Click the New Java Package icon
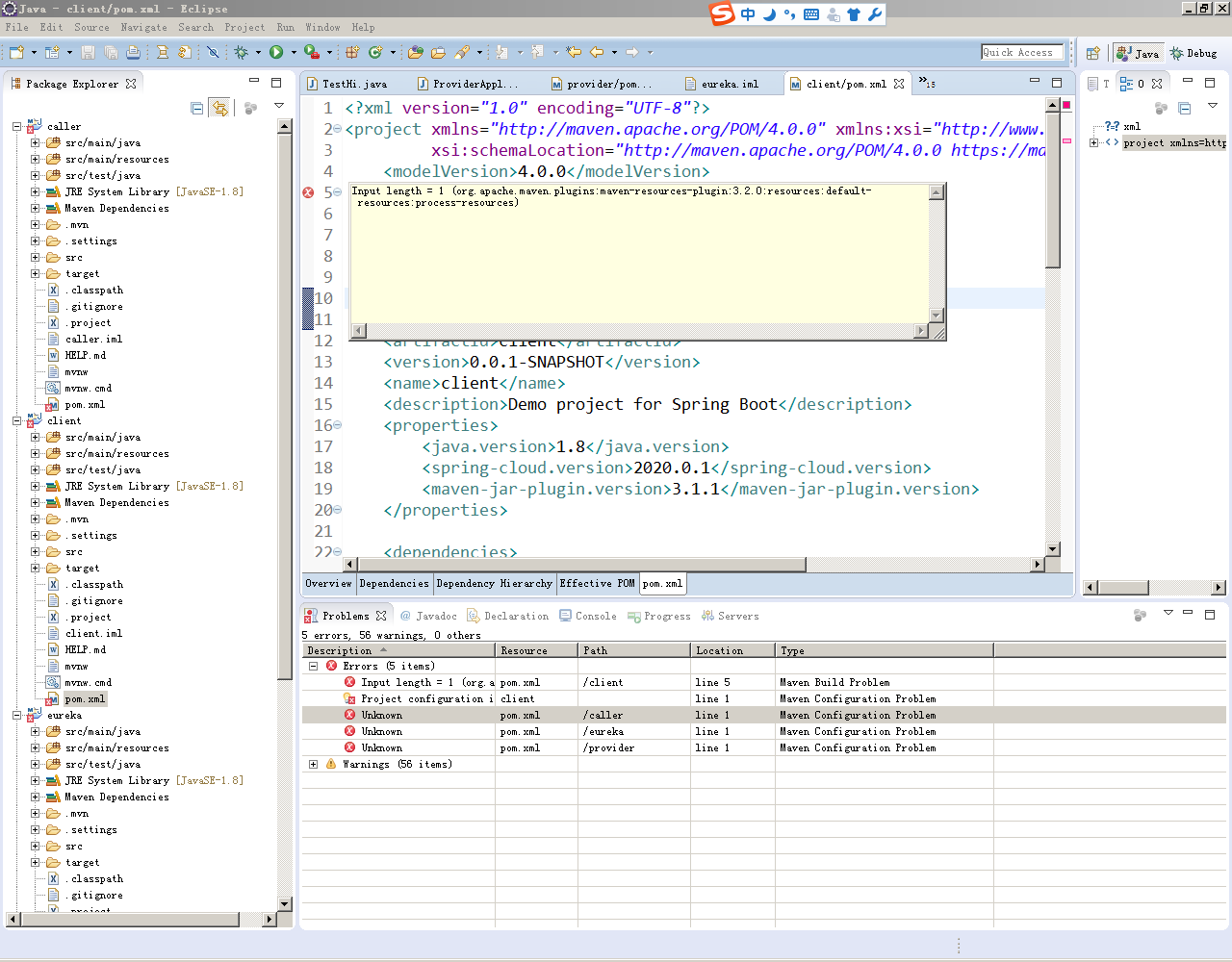The width and height of the screenshot is (1232, 962). (352, 52)
